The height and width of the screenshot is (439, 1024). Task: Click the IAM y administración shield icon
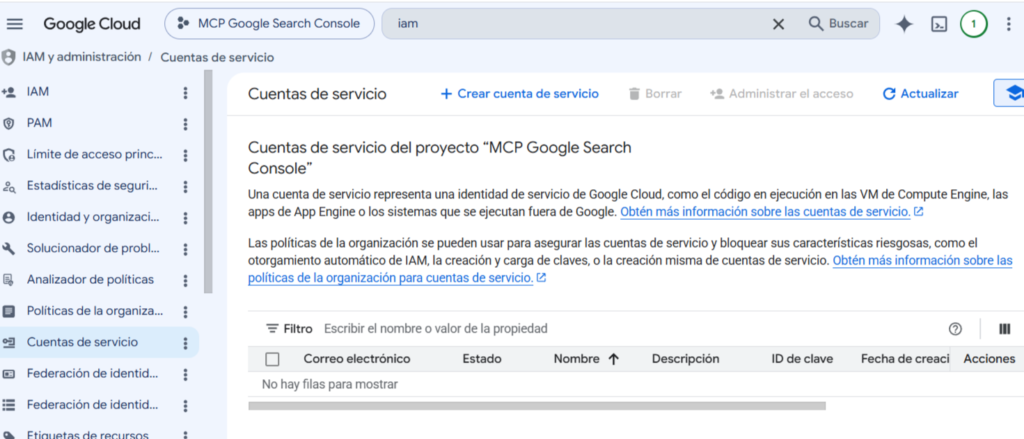8,57
